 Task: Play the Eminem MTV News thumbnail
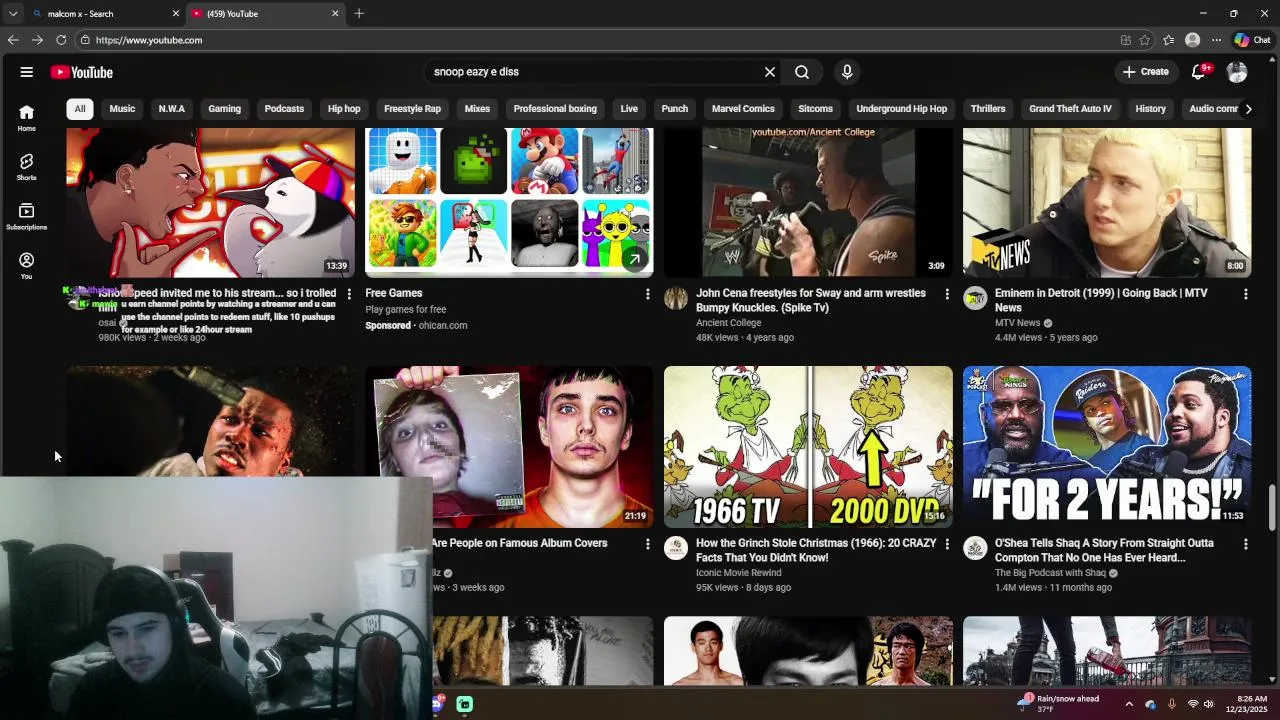click(1107, 202)
